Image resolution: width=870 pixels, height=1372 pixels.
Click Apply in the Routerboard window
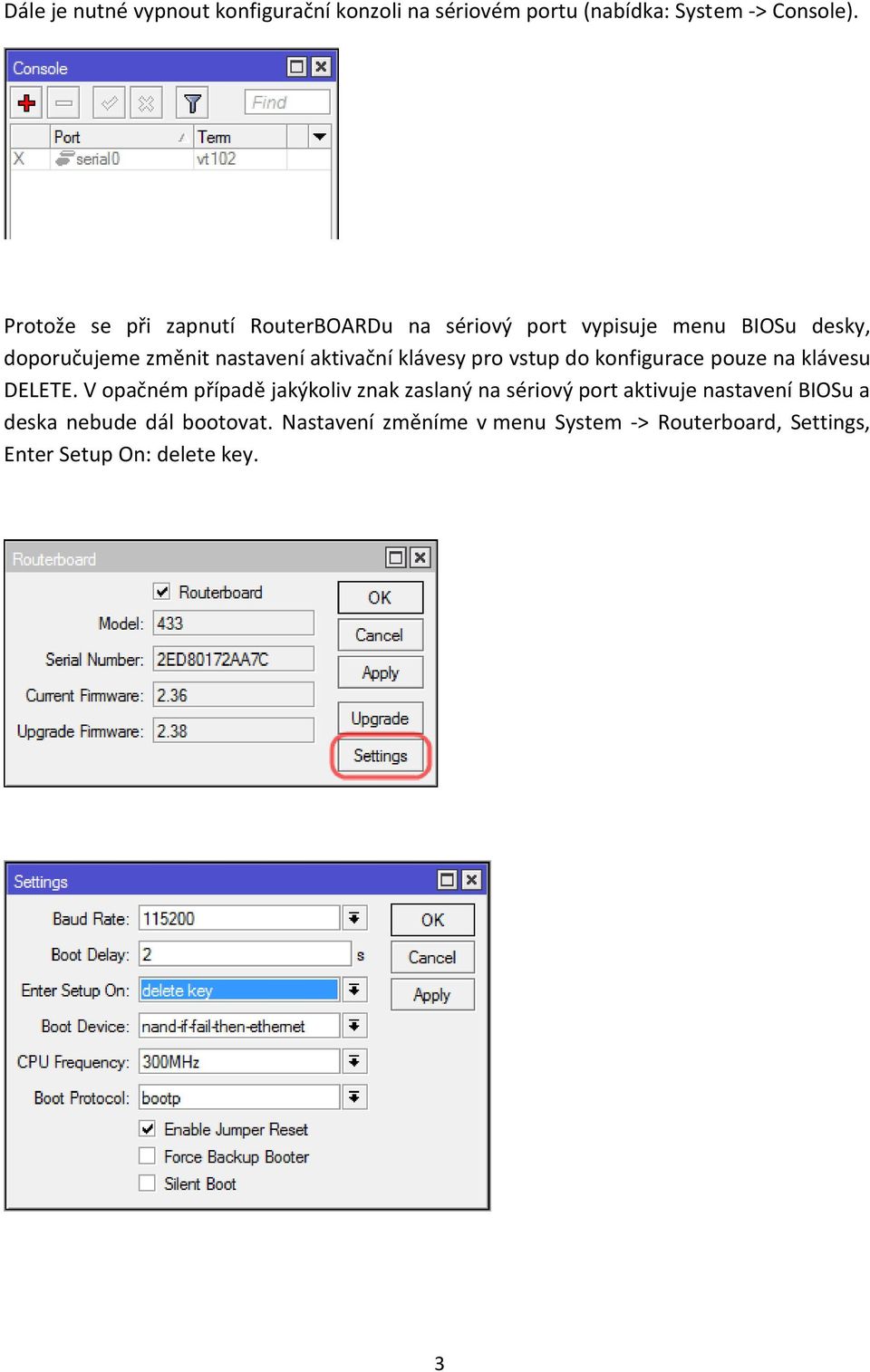pyautogui.click(x=380, y=672)
